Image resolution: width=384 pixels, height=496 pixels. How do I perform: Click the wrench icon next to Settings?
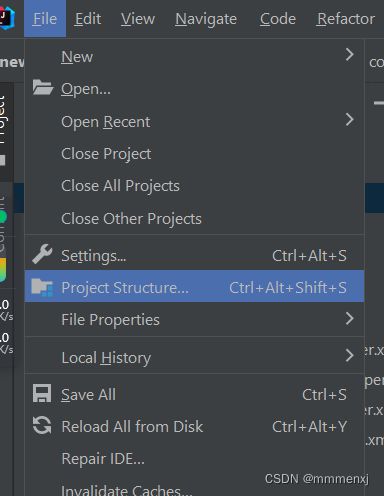42,254
